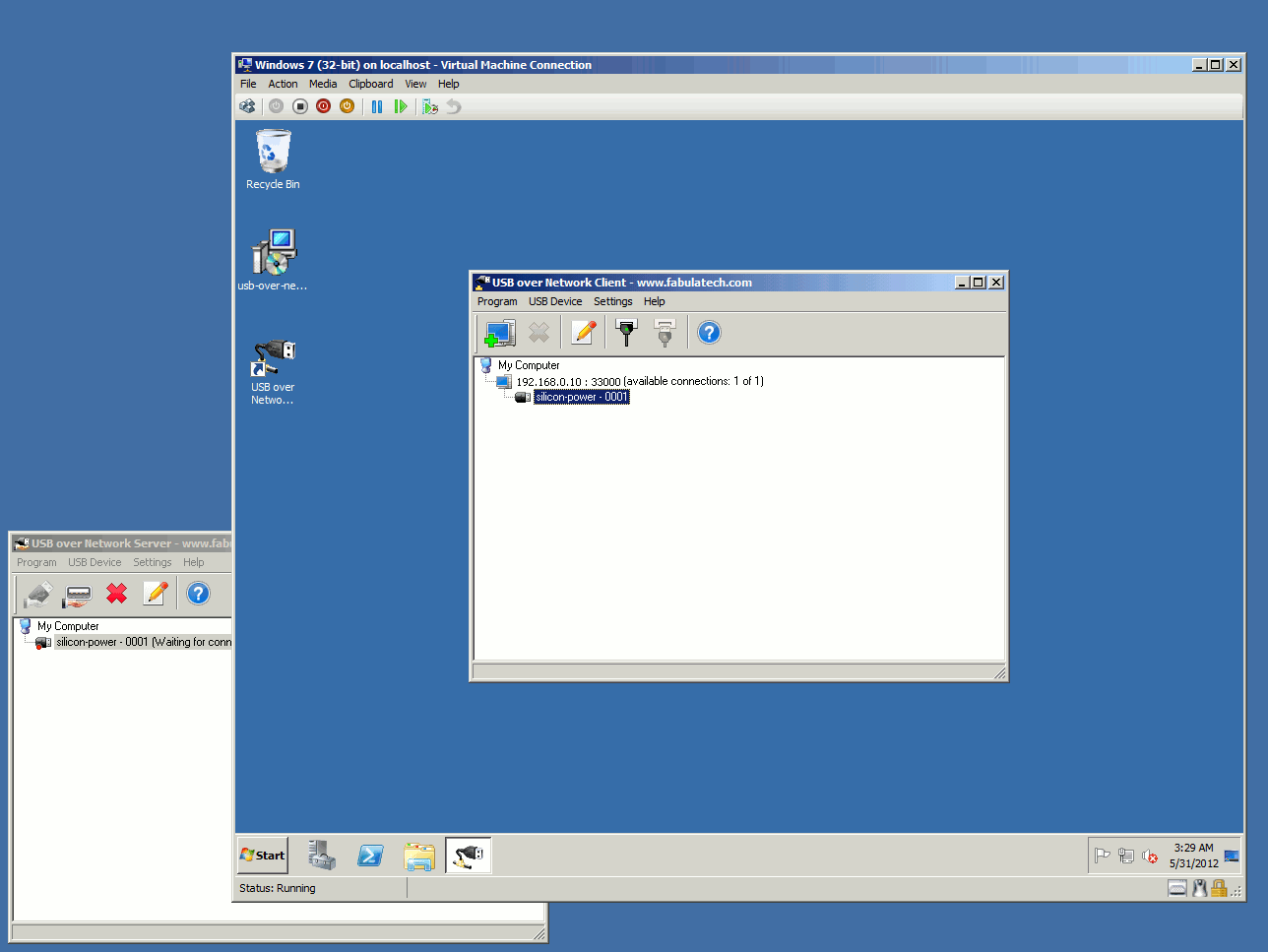The width and height of the screenshot is (1268, 952).
Task: Click Connect USB device icon in Client toolbar
Action: (x=626, y=333)
